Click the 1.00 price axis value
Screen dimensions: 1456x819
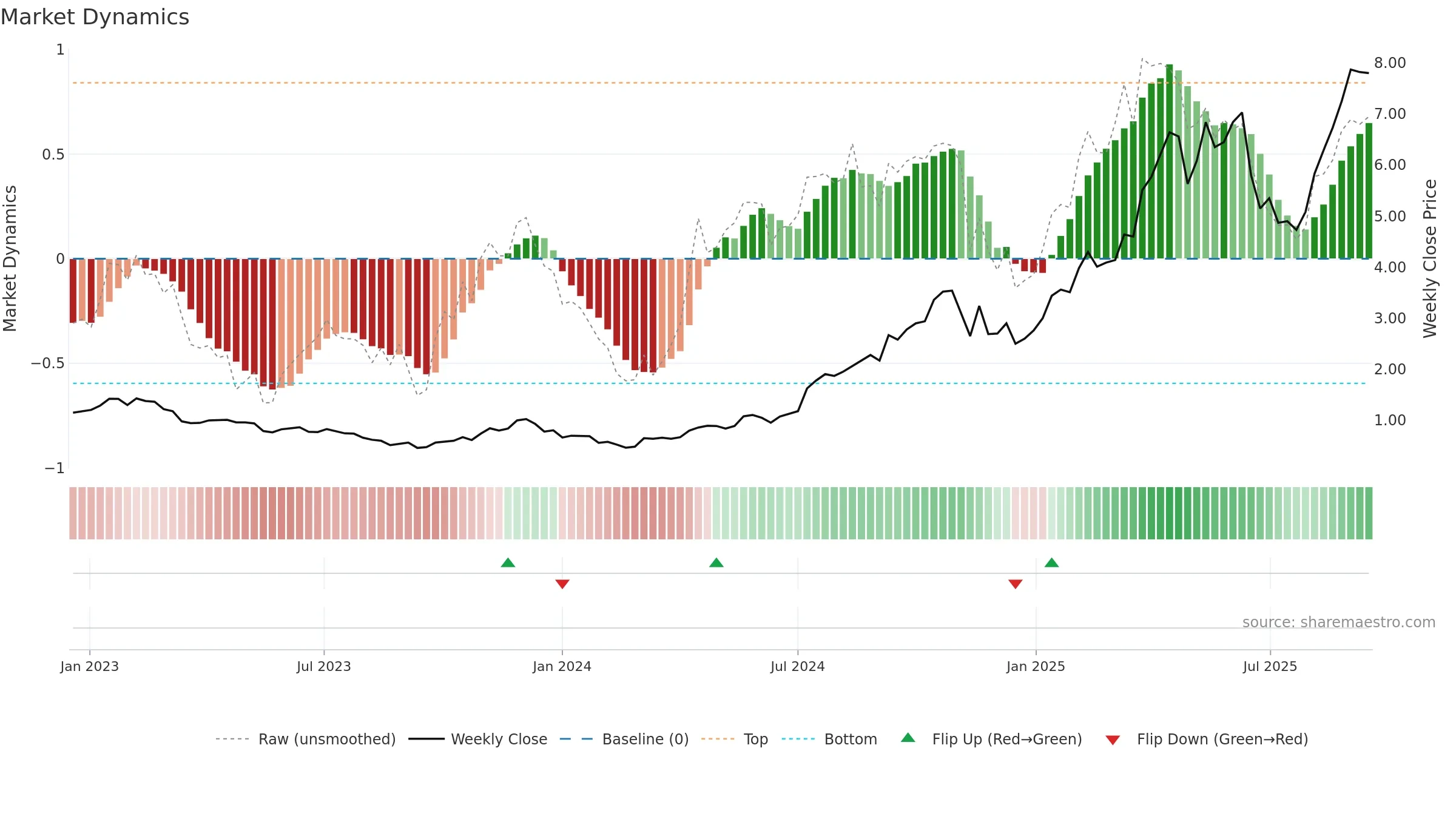coord(1390,420)
